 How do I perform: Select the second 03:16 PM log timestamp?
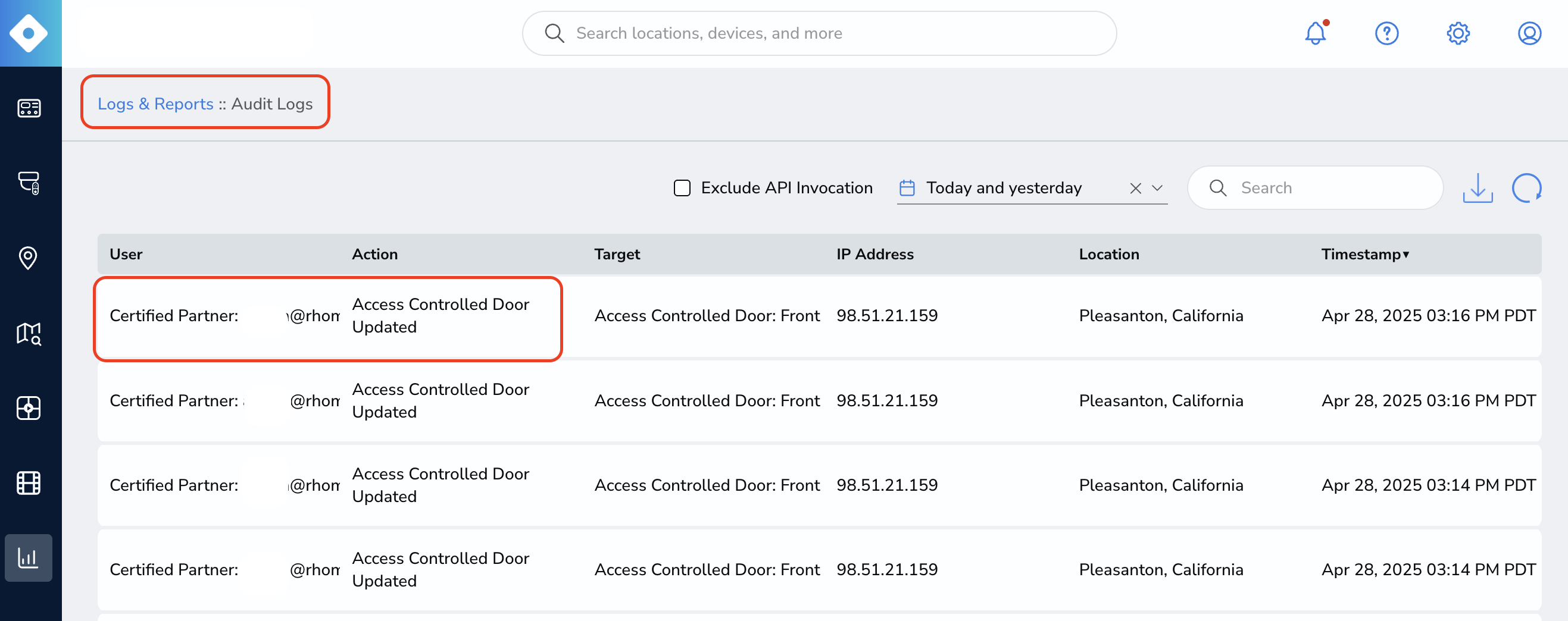pyautogui.click(x=1428, y=401)
